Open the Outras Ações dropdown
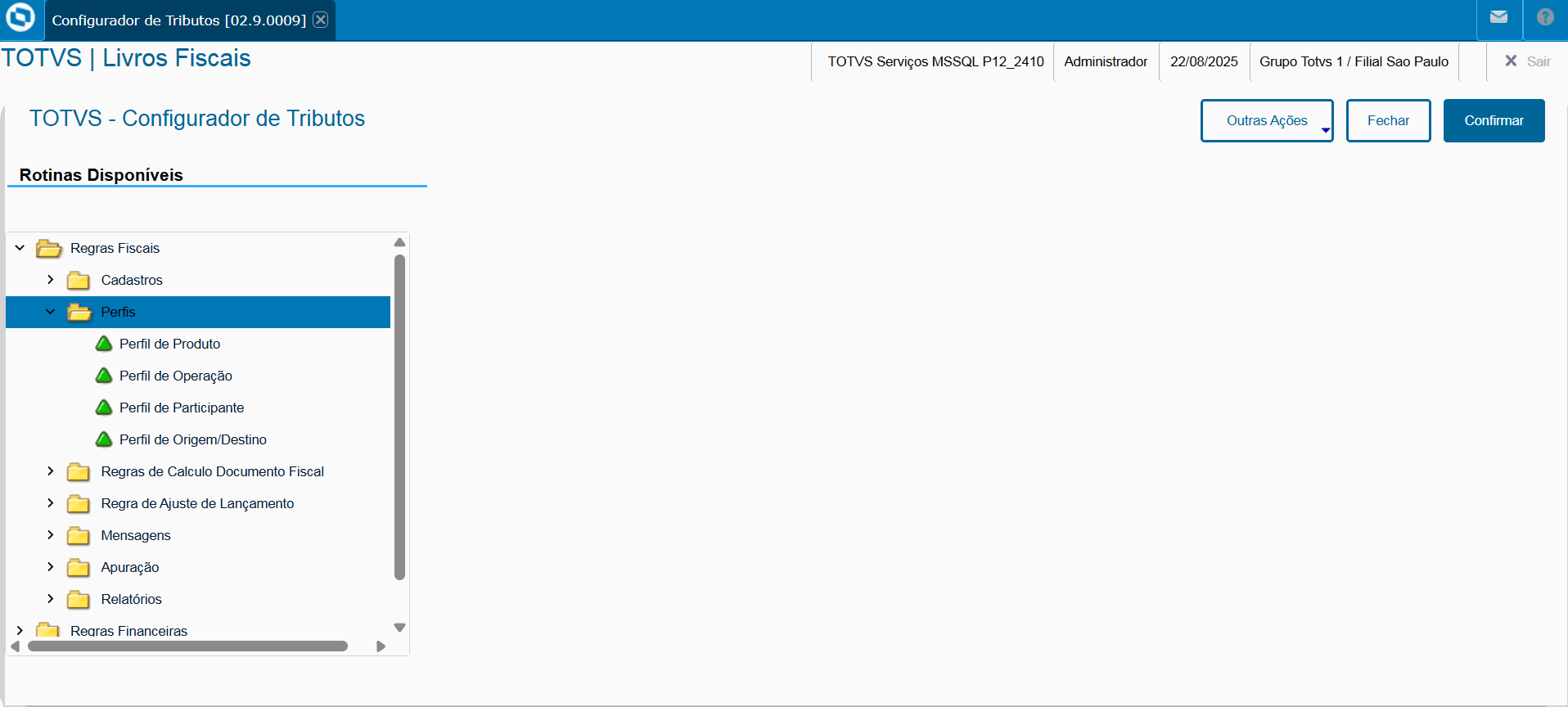This screenshot has height=707, width=1568. tap(1267, 120)
